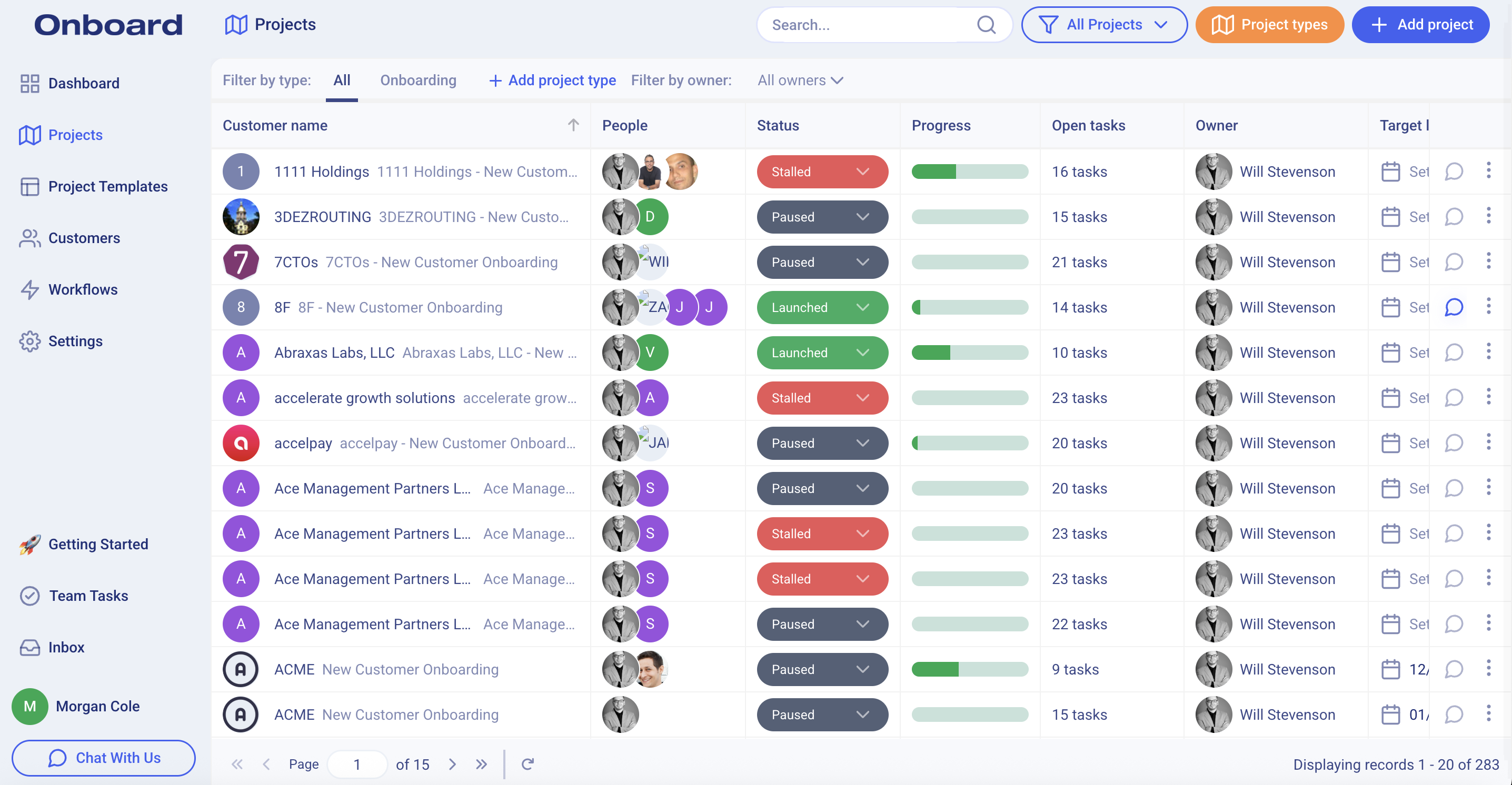This screenshot has width=1512, height=785.
Task: Open Launched status dropdown for Abraxas Labs
Action: point(822,352)
